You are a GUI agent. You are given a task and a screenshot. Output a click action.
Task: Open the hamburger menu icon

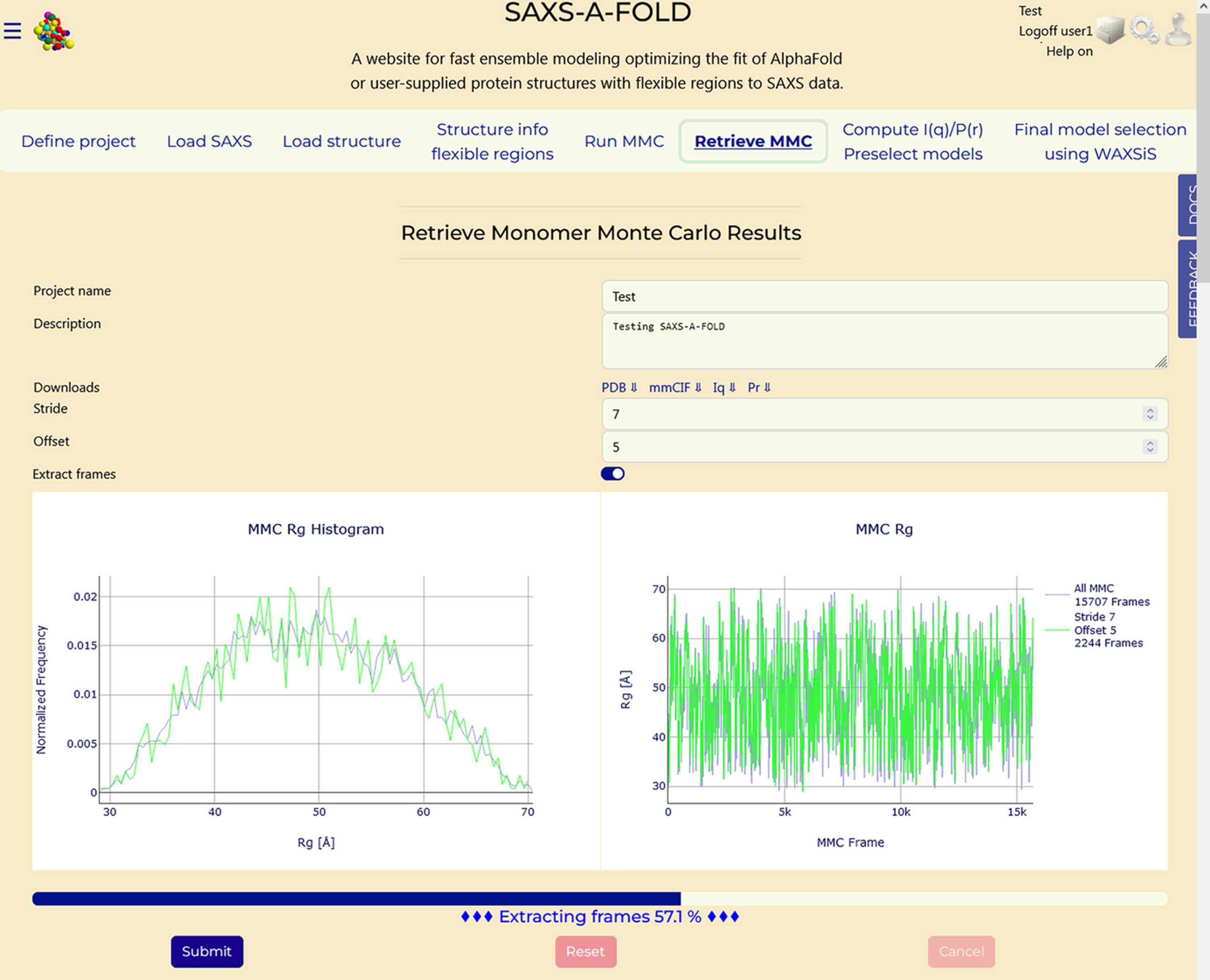click(13, 31)
